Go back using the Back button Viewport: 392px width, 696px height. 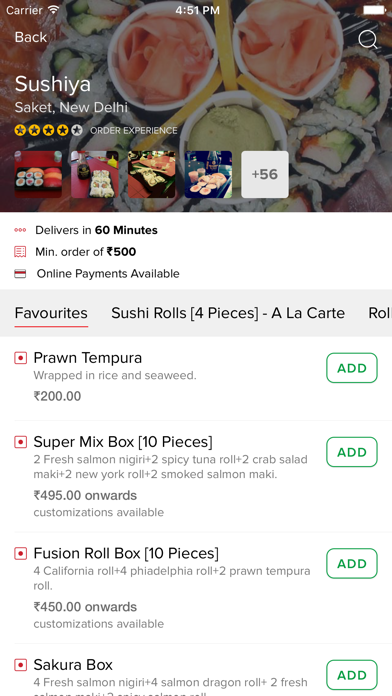tap(31, 37)
